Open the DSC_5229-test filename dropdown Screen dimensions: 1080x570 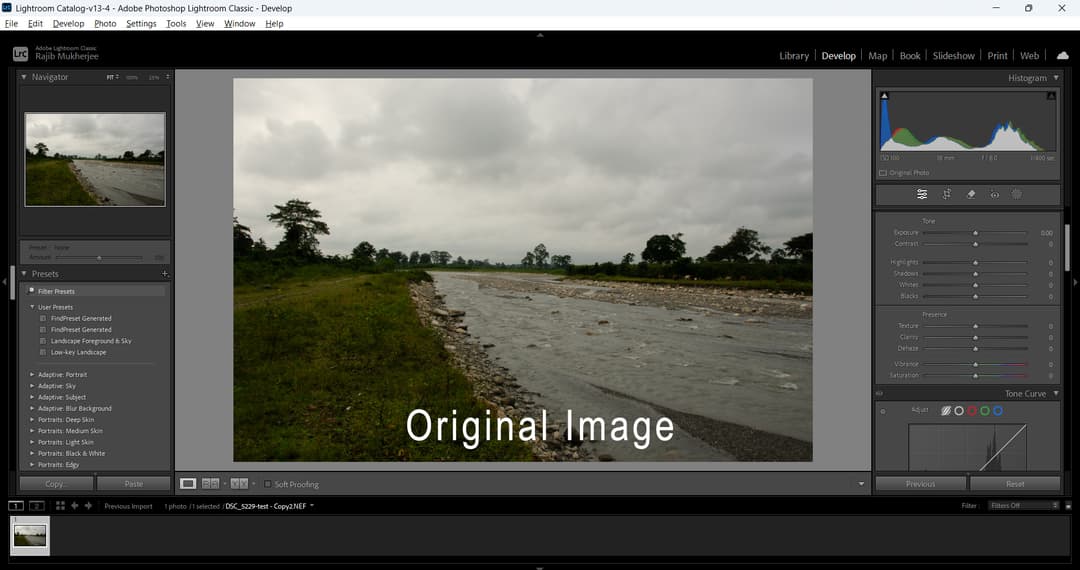(312, 506)
